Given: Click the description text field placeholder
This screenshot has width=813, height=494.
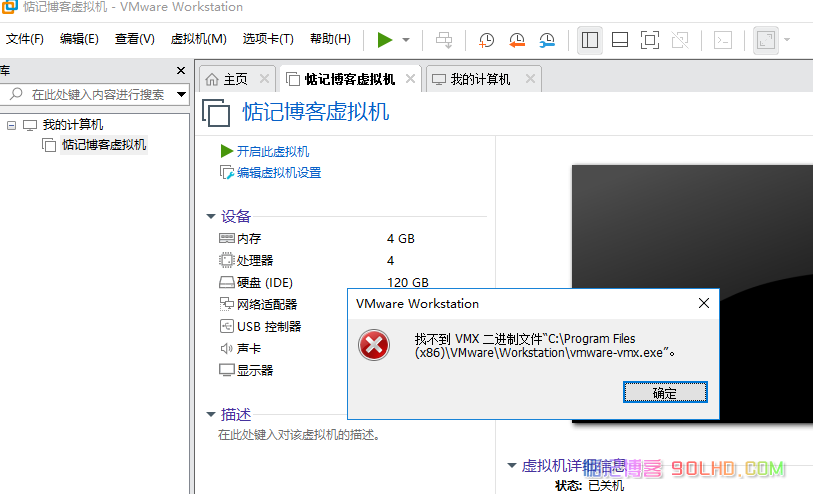Looking at the screenshot, I should [299, 434].
